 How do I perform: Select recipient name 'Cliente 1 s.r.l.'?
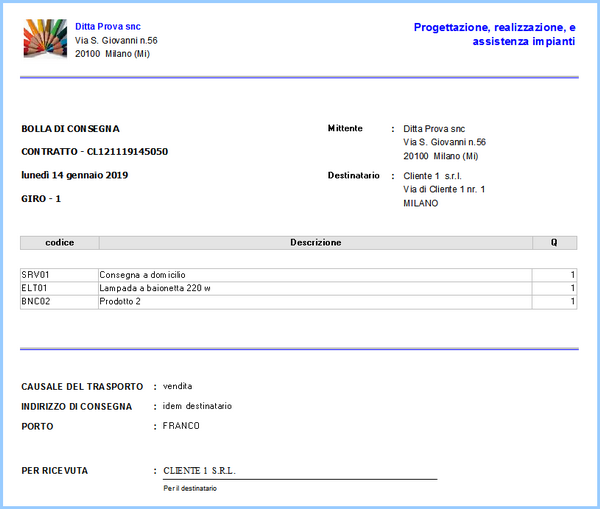click(x=432, y=176)
